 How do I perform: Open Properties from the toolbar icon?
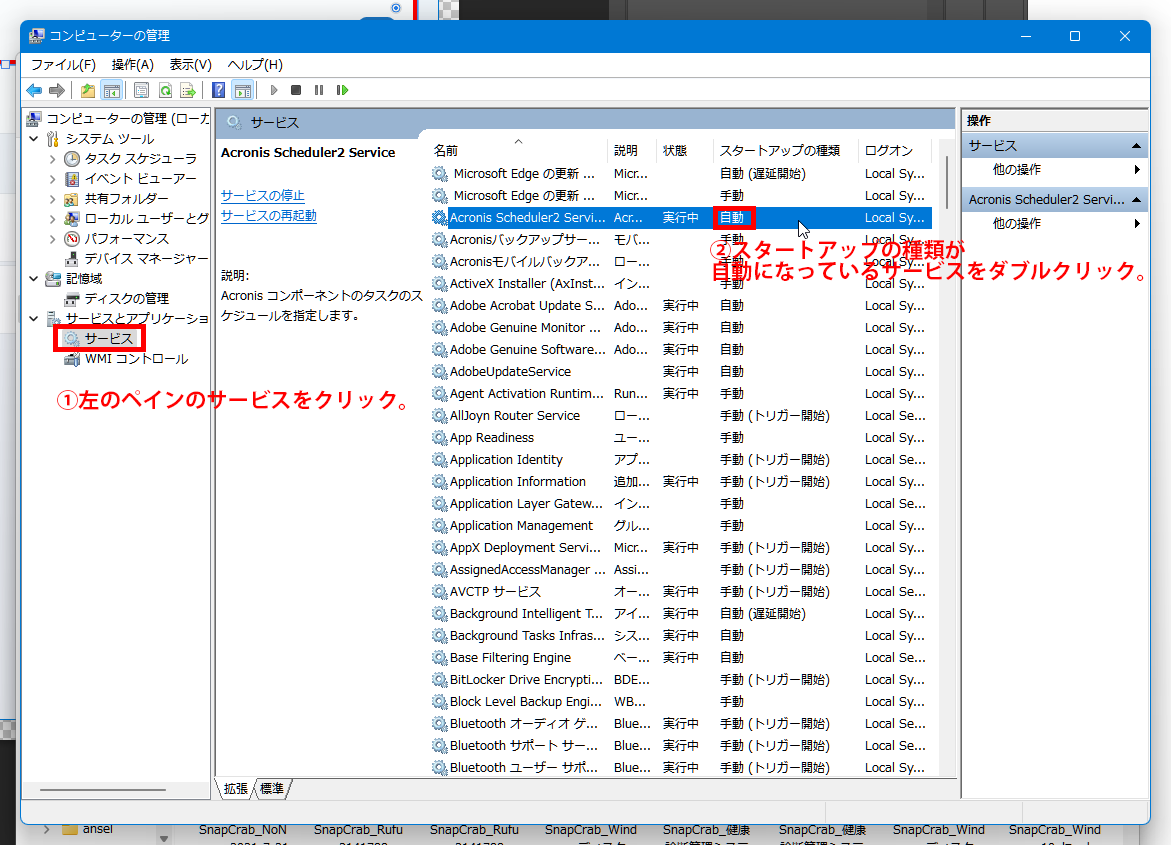tap(141, 90)
